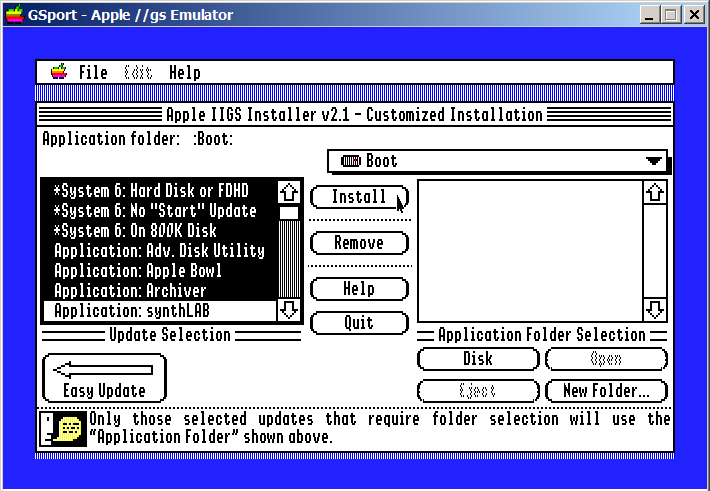Click up arrow in folder list scrollbar

click(655, 192)
